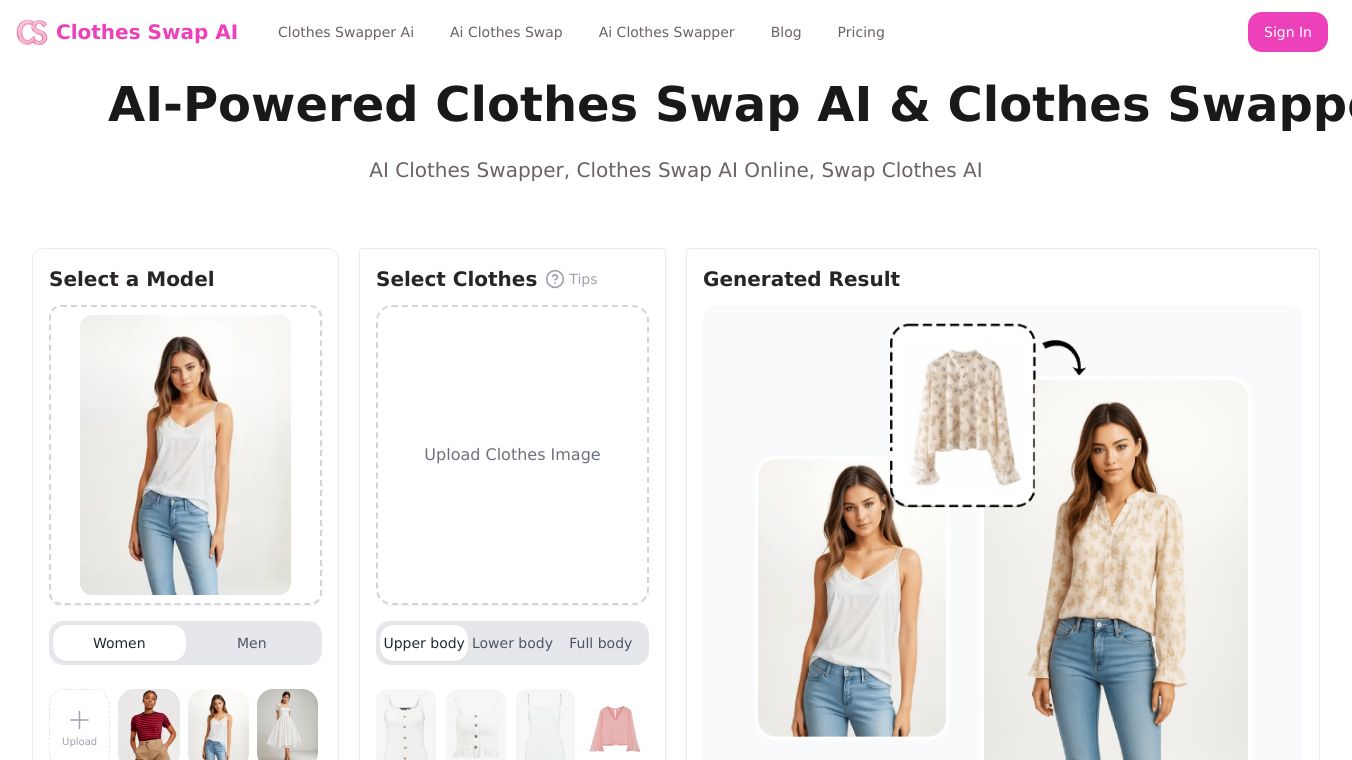Open Clothes Swapper Ai nav link
Image resolution: width=1352 pixels, height=760 pixels.
(346, 32)
